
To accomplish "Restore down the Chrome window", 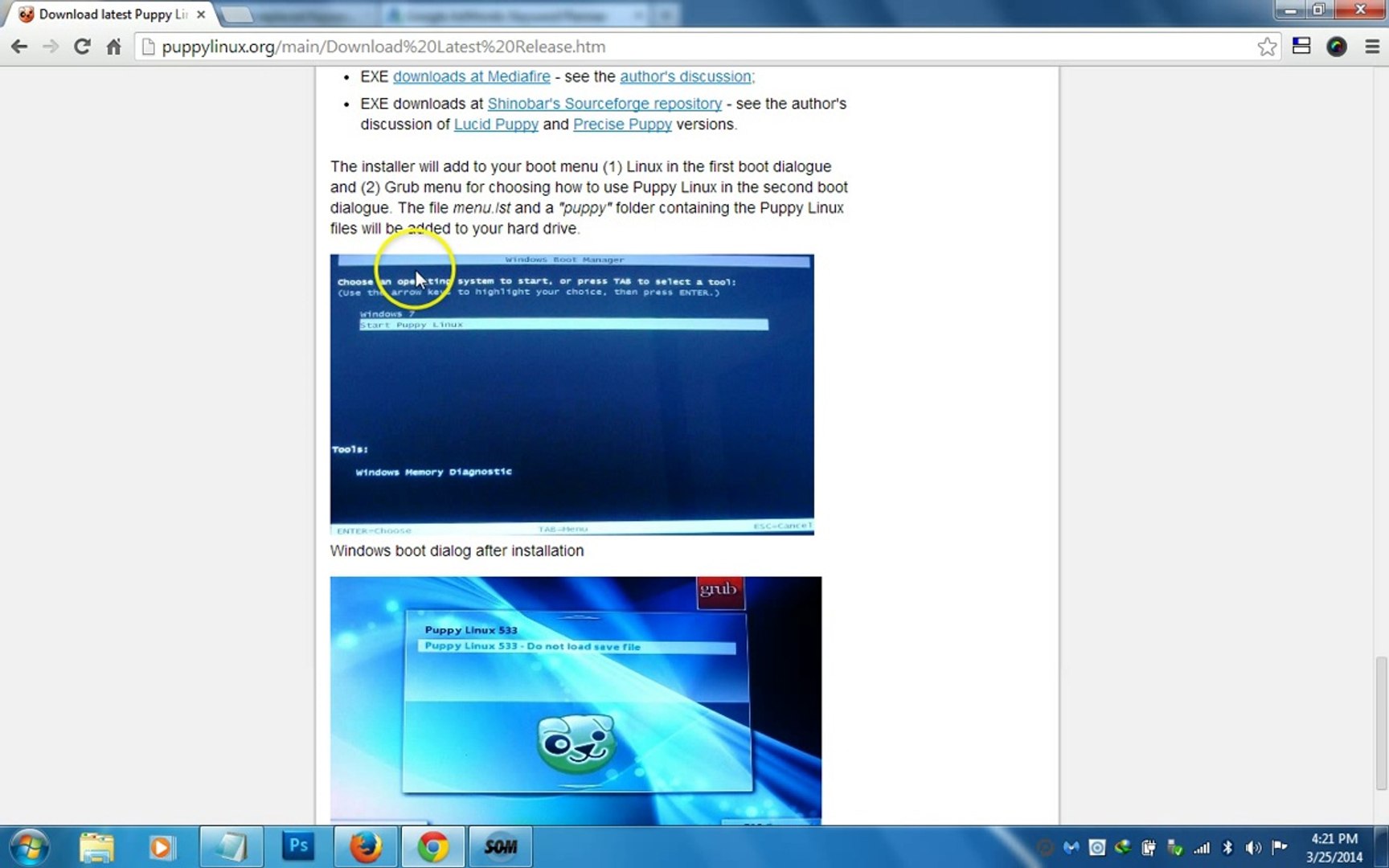I will (1319, 10).
